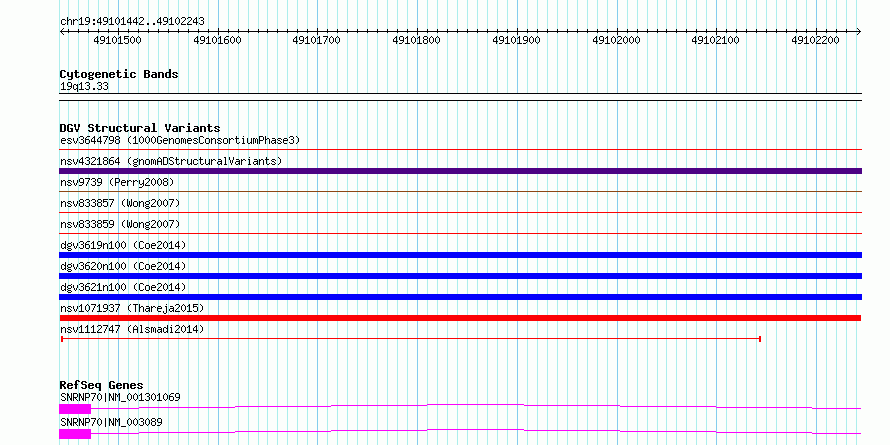Click the thin red esv3644798 line

460,150
